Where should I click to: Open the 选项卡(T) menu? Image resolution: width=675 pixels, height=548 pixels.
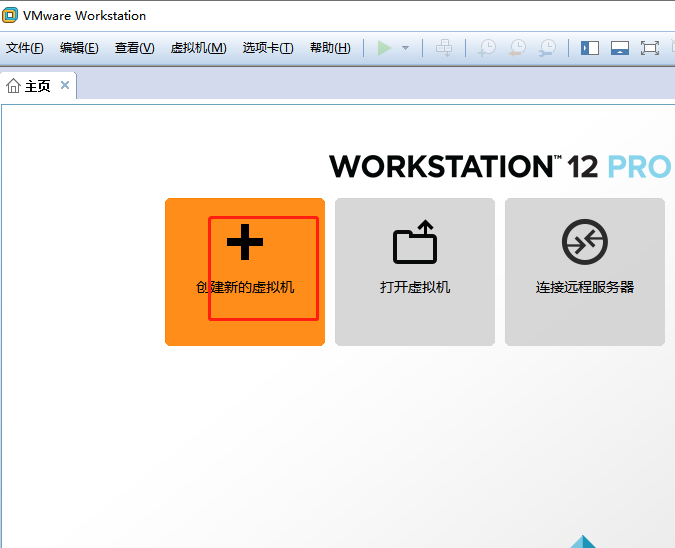268,48
